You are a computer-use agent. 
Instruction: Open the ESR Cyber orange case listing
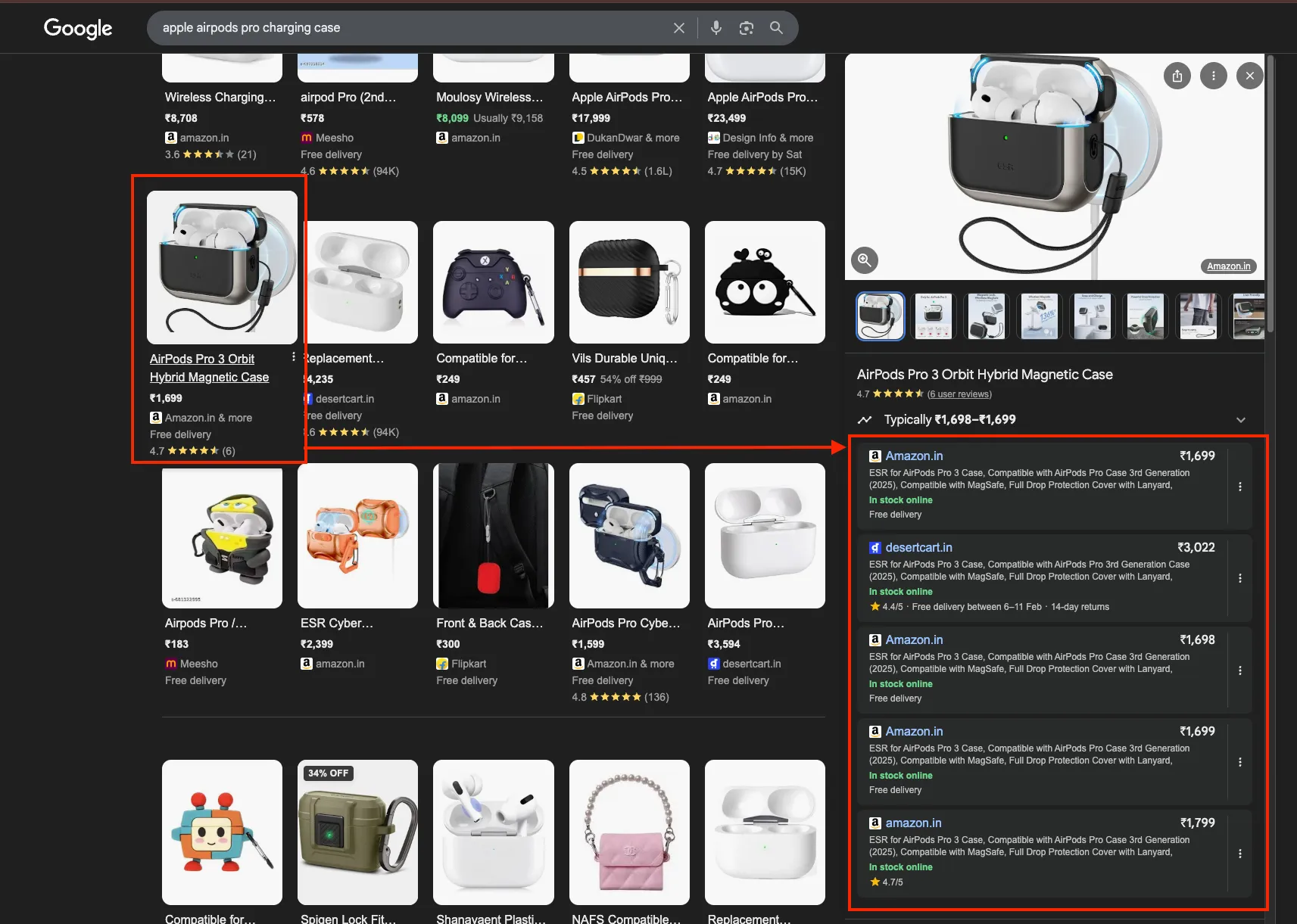tap(357, 536)
